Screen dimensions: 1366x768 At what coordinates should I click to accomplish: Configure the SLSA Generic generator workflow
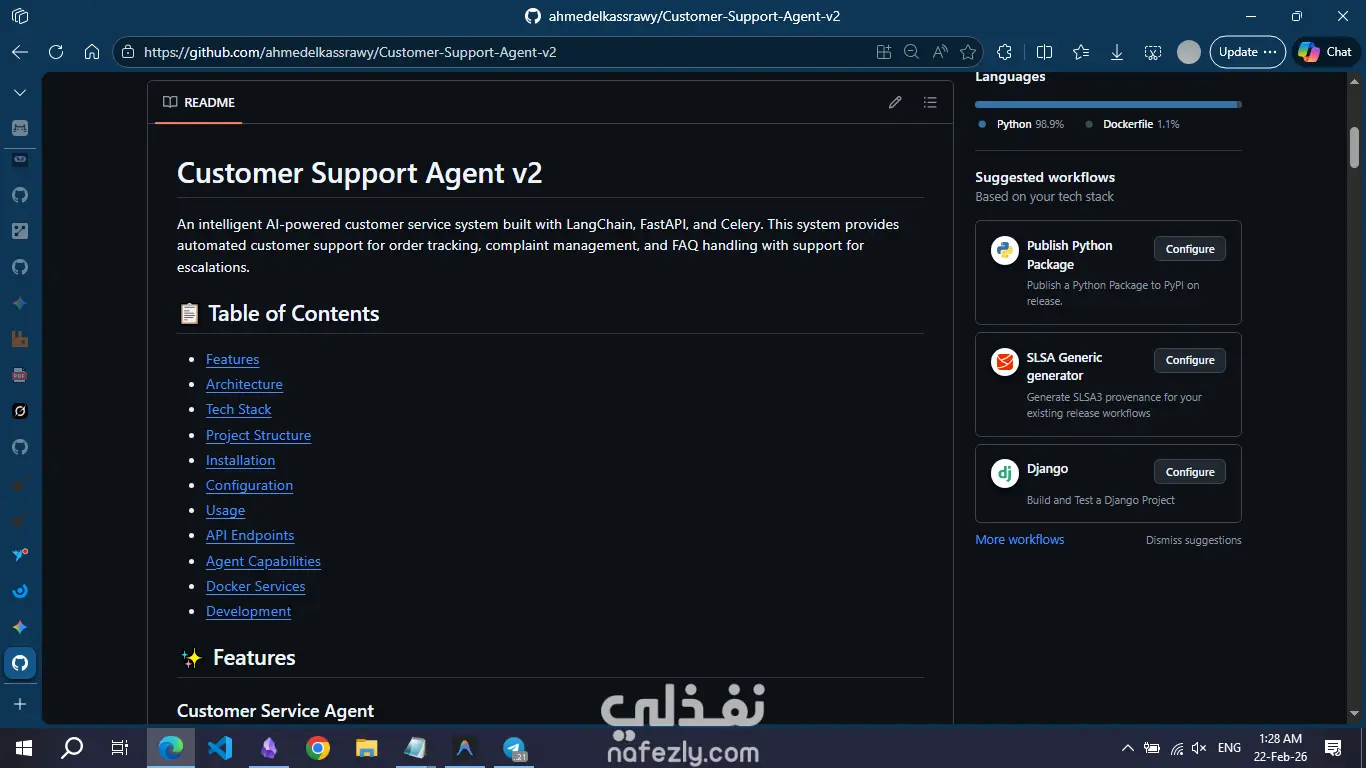tap(1190, 360)
